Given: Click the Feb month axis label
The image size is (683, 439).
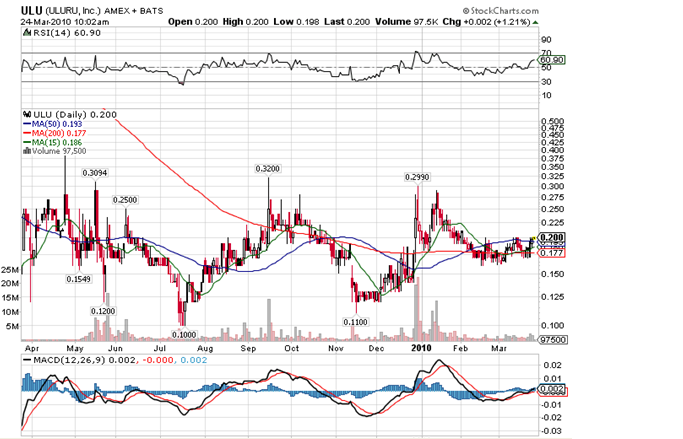Looking at the screenshot, I should click(x=460, y=348).
